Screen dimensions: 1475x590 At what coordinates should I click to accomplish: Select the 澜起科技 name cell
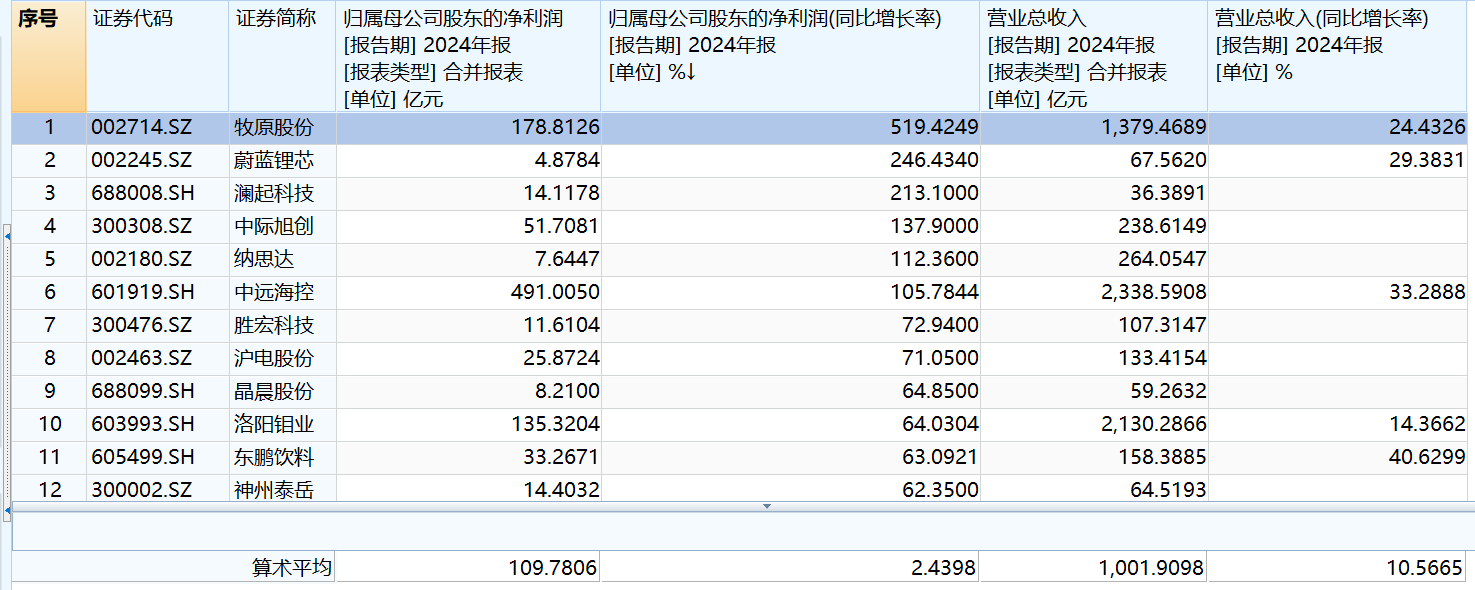[274, 193]
